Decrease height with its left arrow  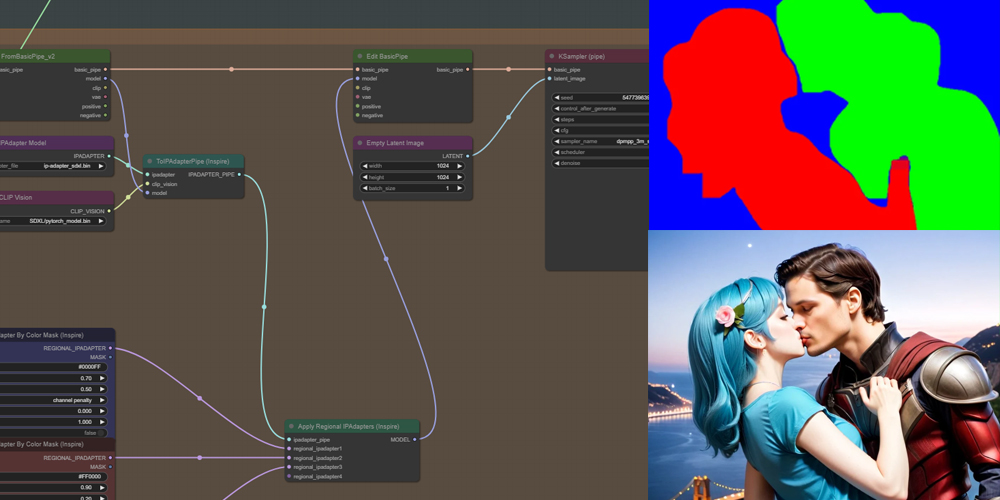pos(365,177)
